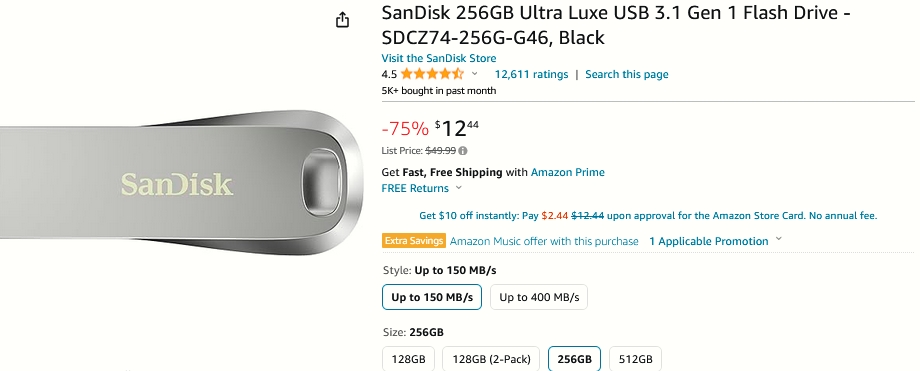Click the Extra Savings orange badge
The height and width of the screenshot is (371, 920).
pos(414,241)
